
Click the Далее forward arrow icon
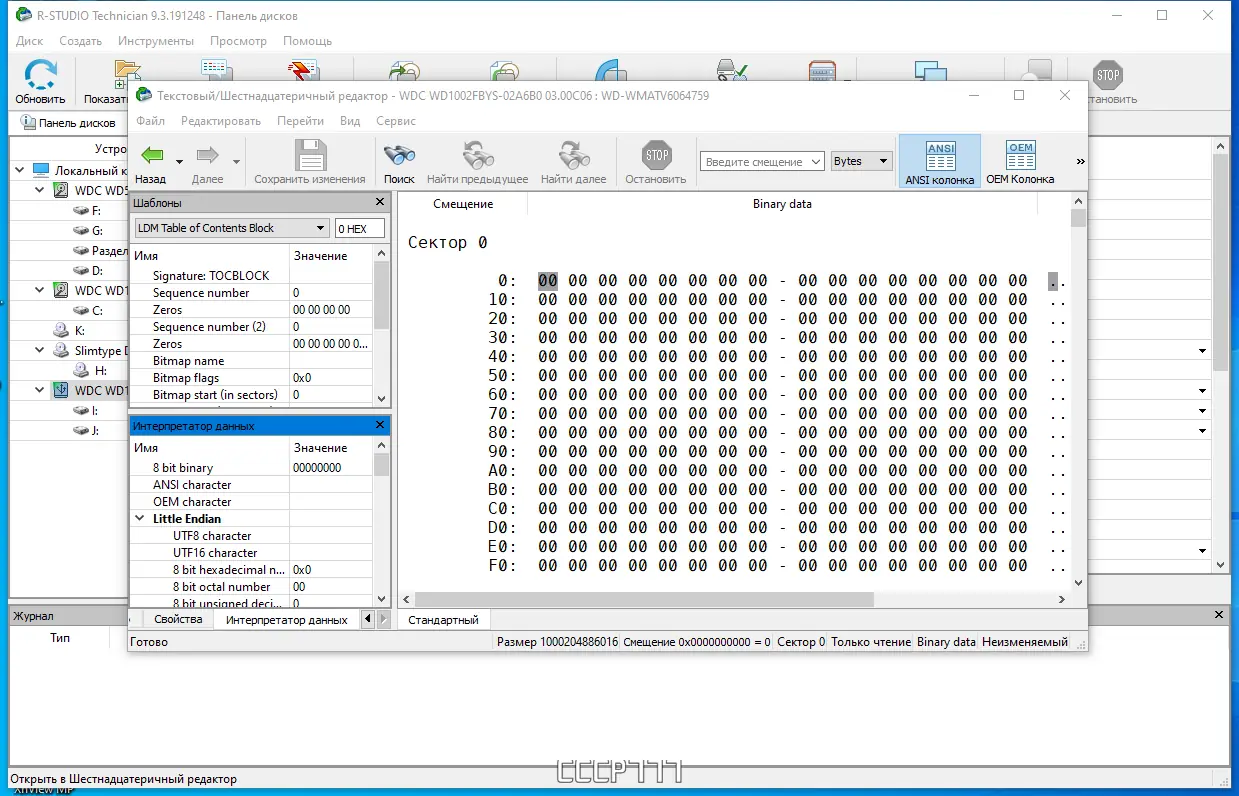207,155
